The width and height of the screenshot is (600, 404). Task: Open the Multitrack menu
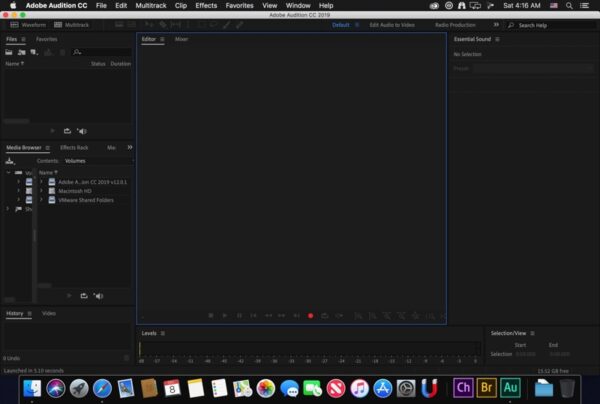[x=151, y=5]
